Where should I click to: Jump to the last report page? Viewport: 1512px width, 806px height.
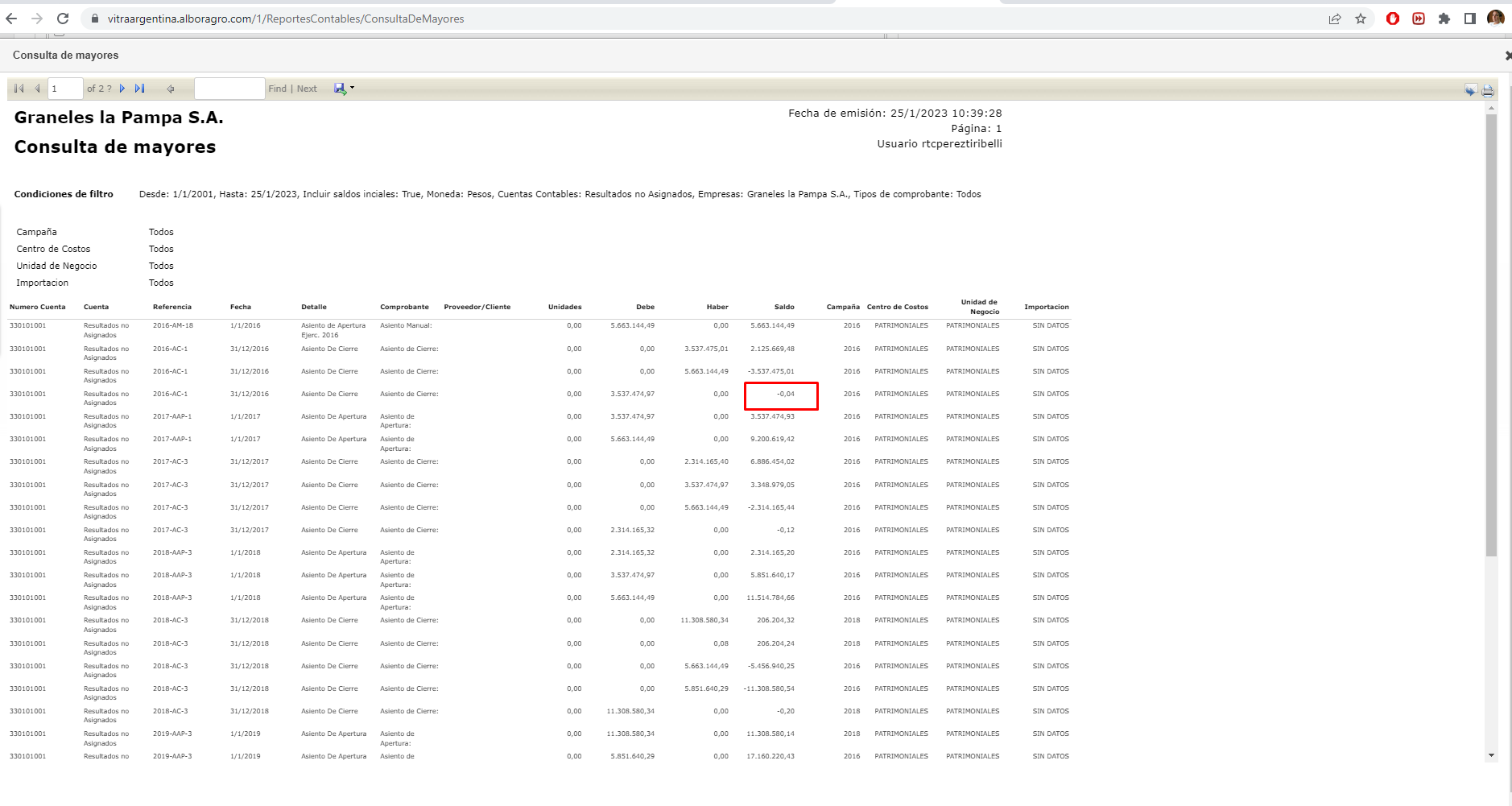coord(140,89)
